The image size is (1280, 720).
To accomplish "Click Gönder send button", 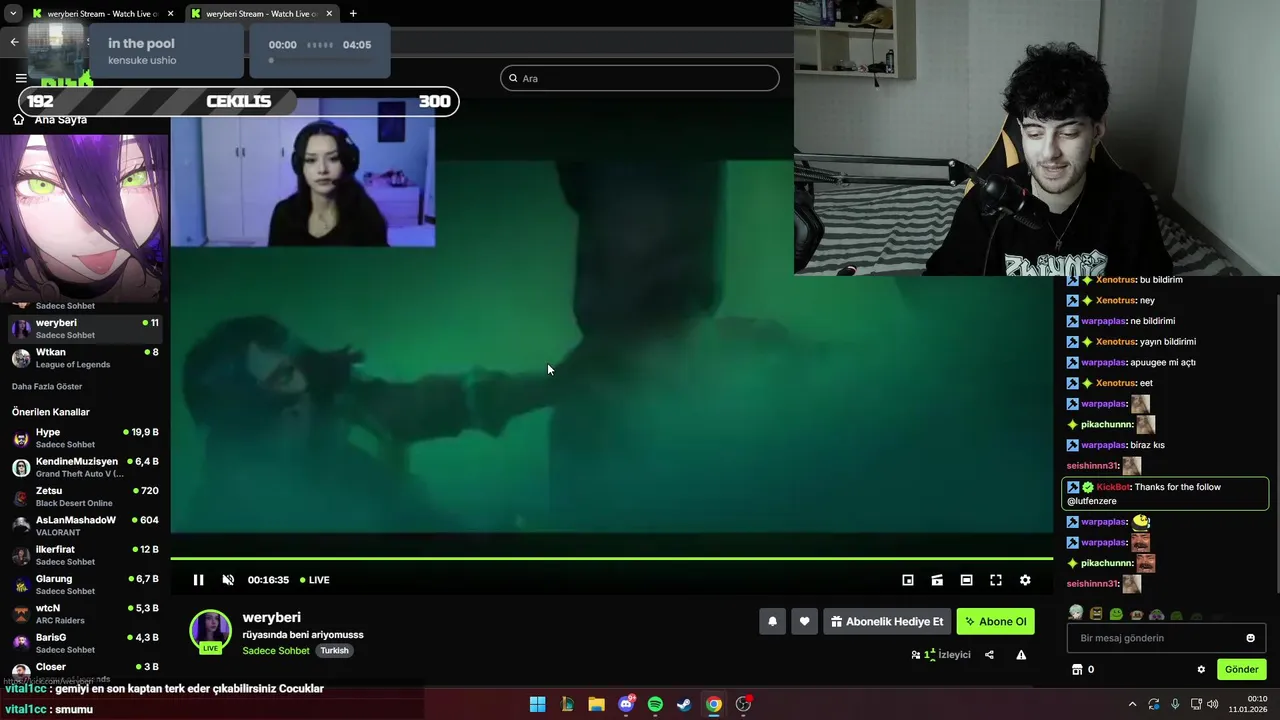I will (x=1242, y=669).
